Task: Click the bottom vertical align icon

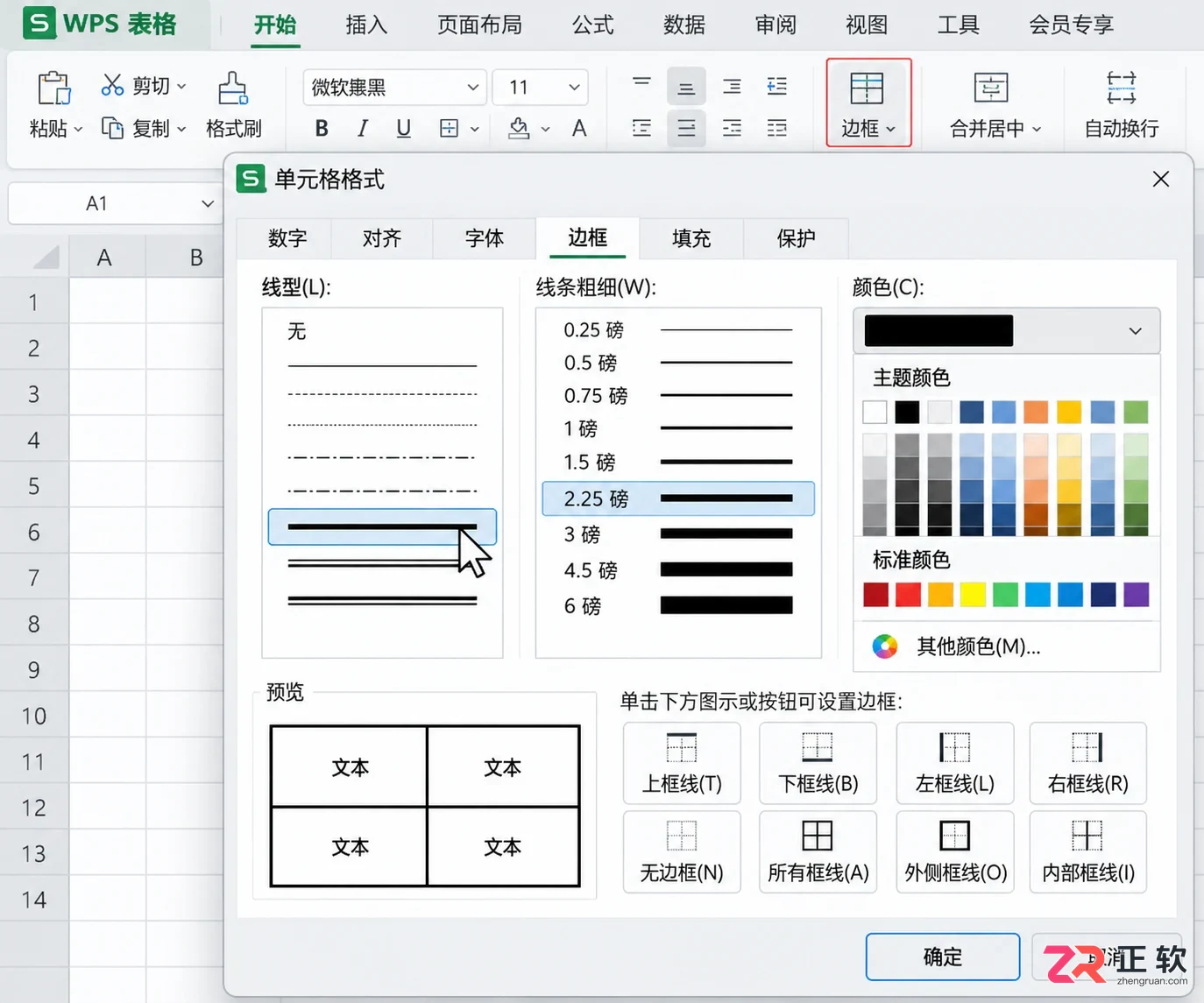Action: (x=732, y=86)
